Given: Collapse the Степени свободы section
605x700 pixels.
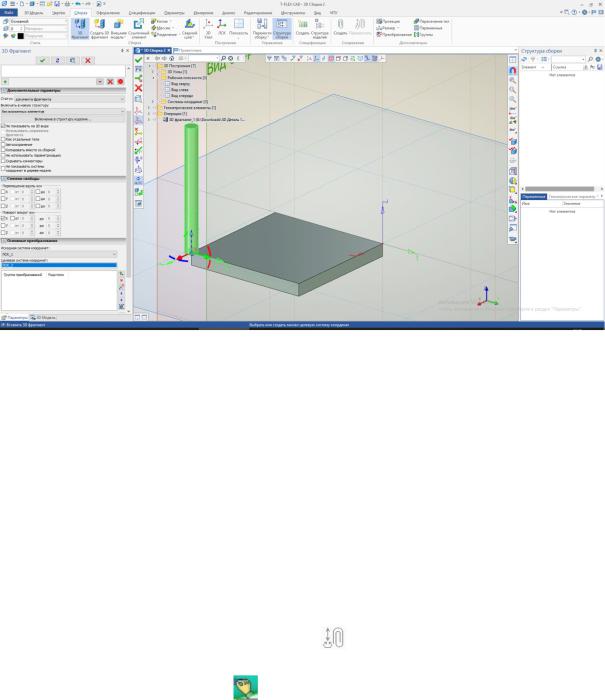Looking at the screenshot, I should [x=3, y=178].
